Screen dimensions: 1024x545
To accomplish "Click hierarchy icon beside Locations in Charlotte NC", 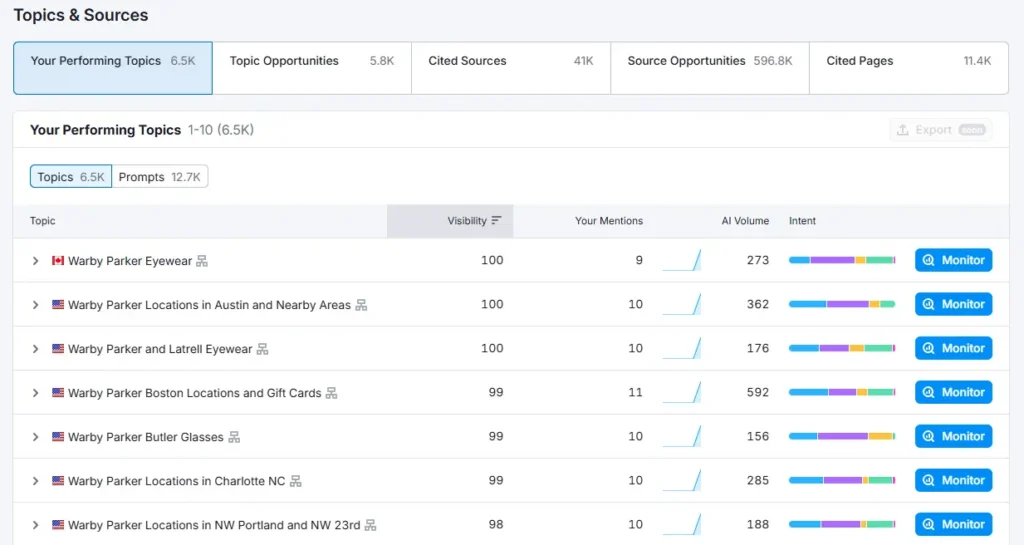I will (296, 481).
